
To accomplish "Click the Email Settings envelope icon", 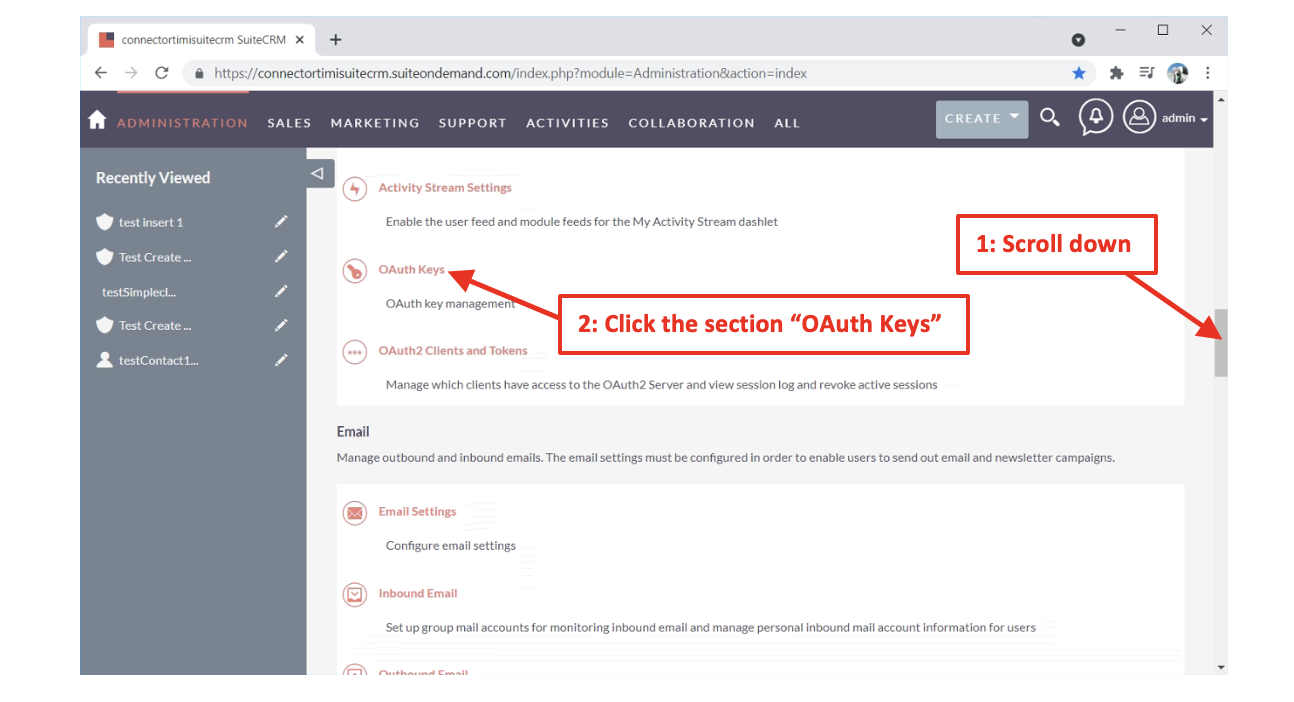I will [x=354, y=513].
